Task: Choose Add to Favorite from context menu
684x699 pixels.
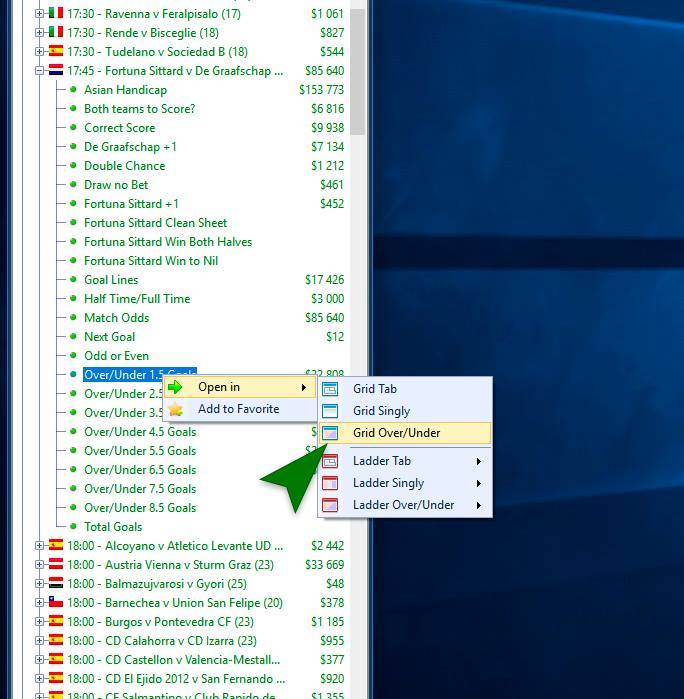Action: pyautogui.click(x=240, y=409)
